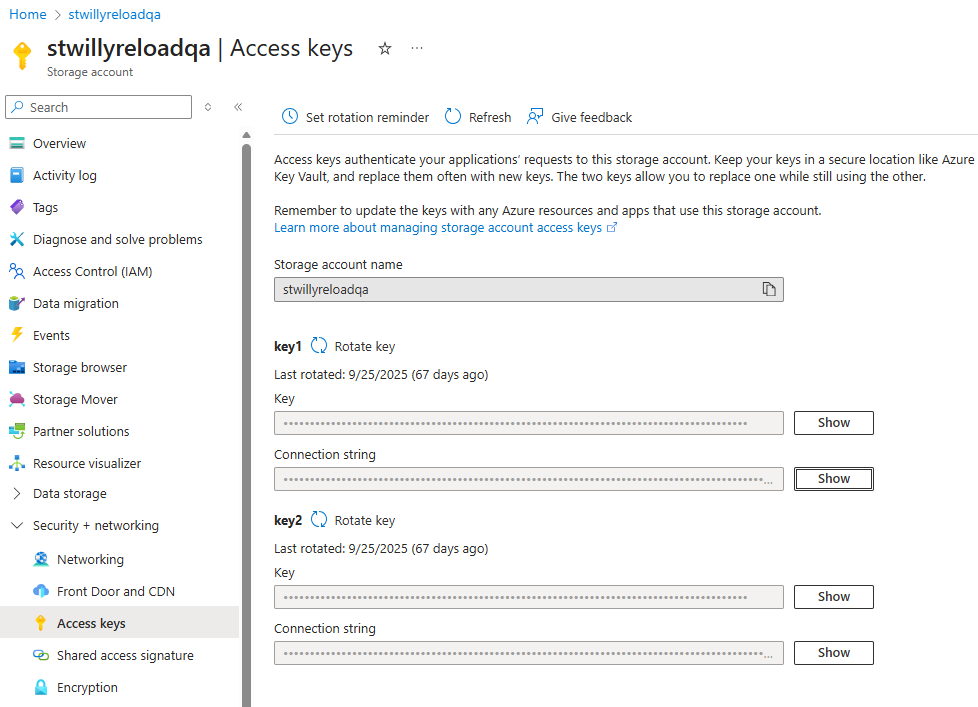
Task: Navigate to Home breadcrumb link
Action: 28,14
